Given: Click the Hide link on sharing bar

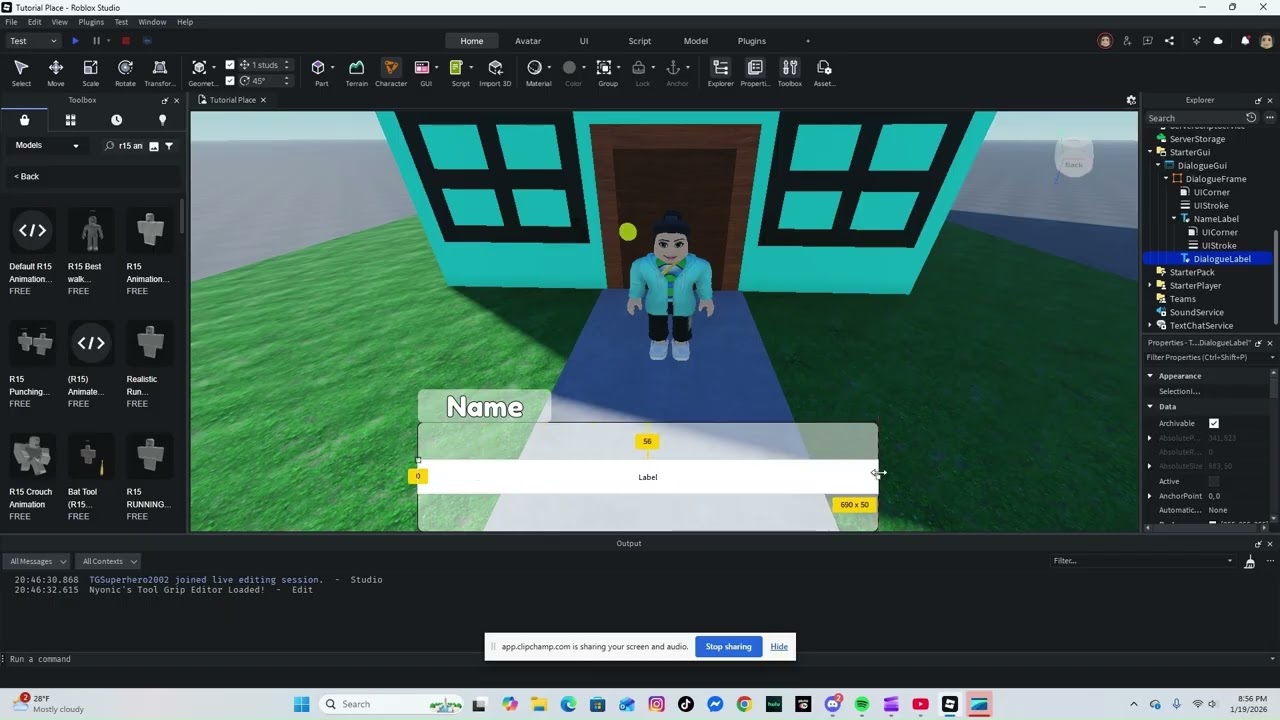Looking at the screenshot, I should click(x=779, y=647).
